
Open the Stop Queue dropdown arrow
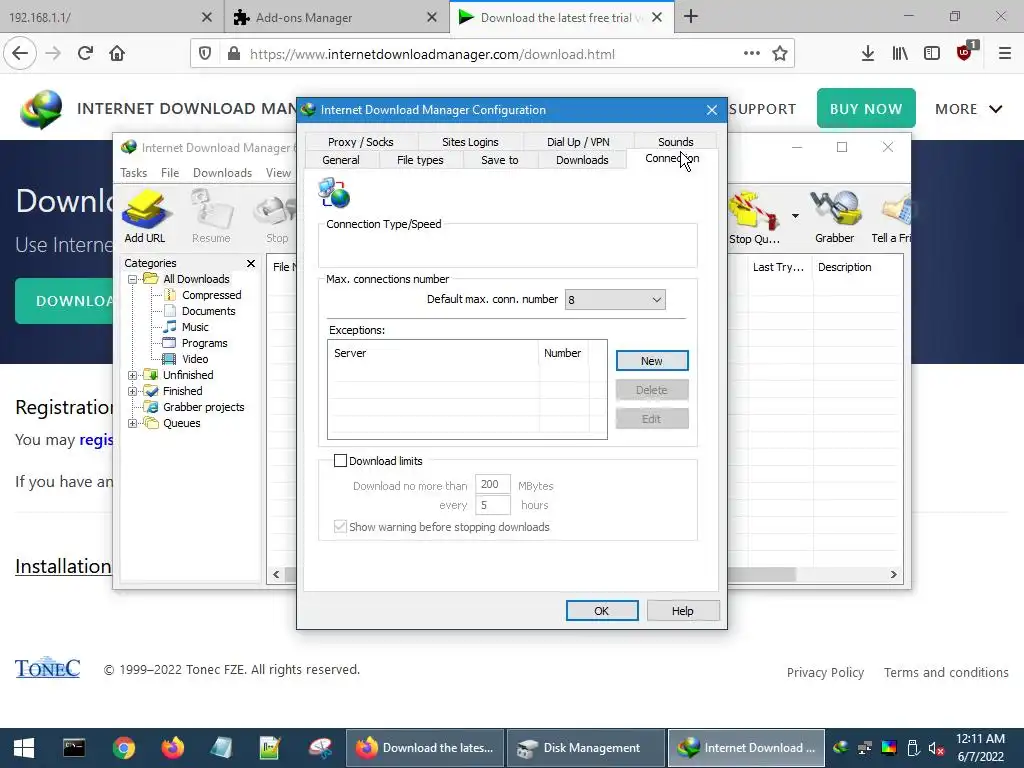pos(795,216)
